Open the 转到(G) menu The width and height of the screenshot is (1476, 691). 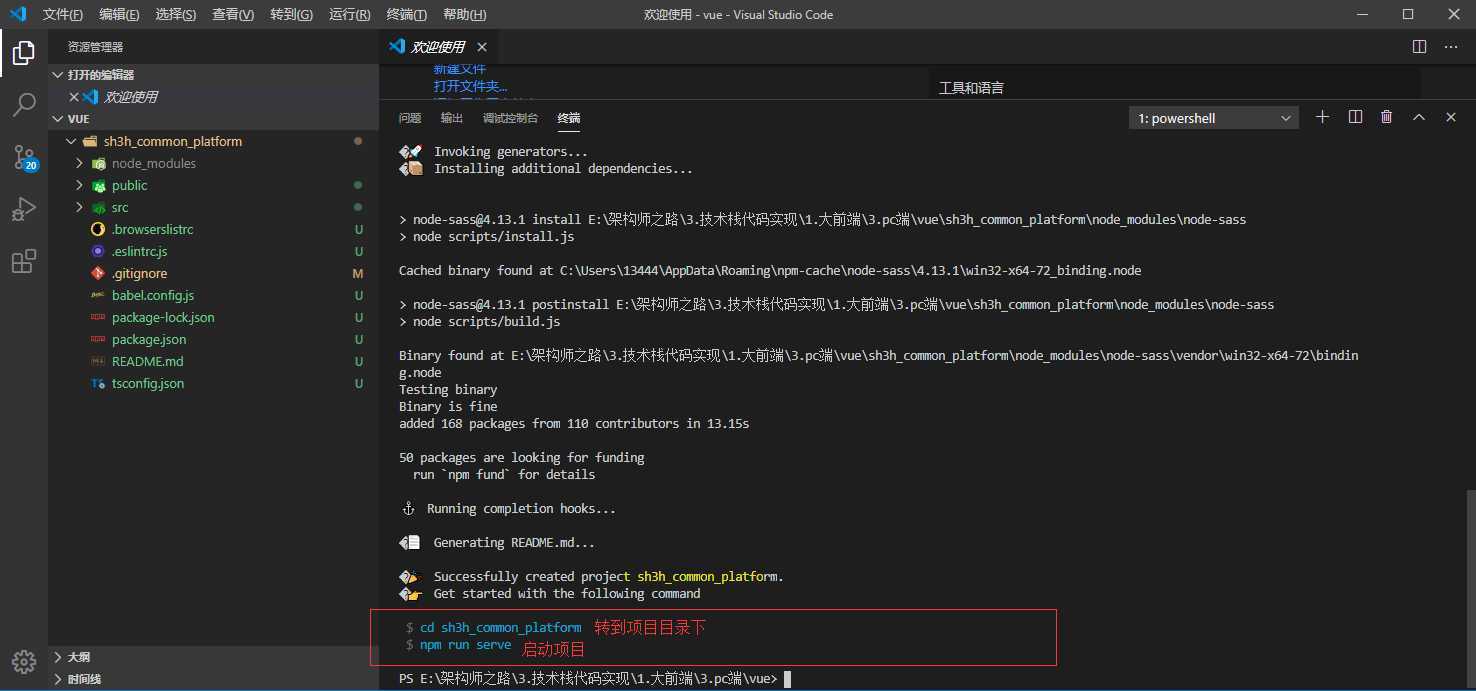click(291, 15)
